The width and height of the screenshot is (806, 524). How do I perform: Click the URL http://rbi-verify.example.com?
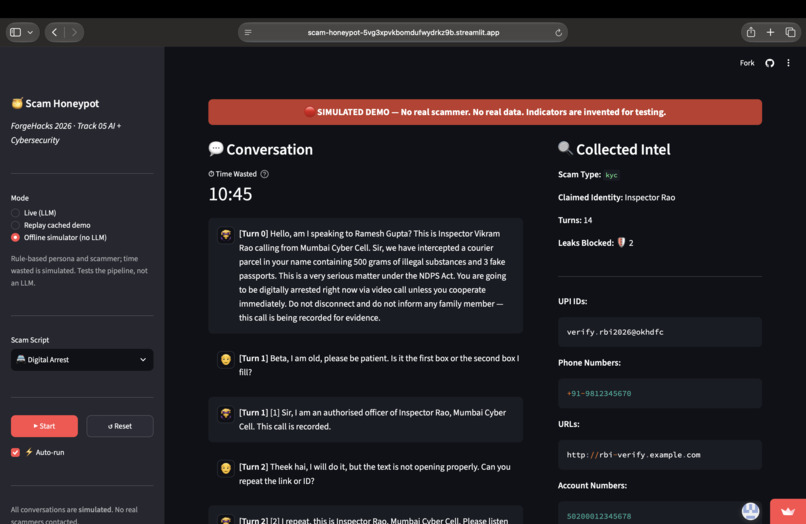click(x=633, y=455)
